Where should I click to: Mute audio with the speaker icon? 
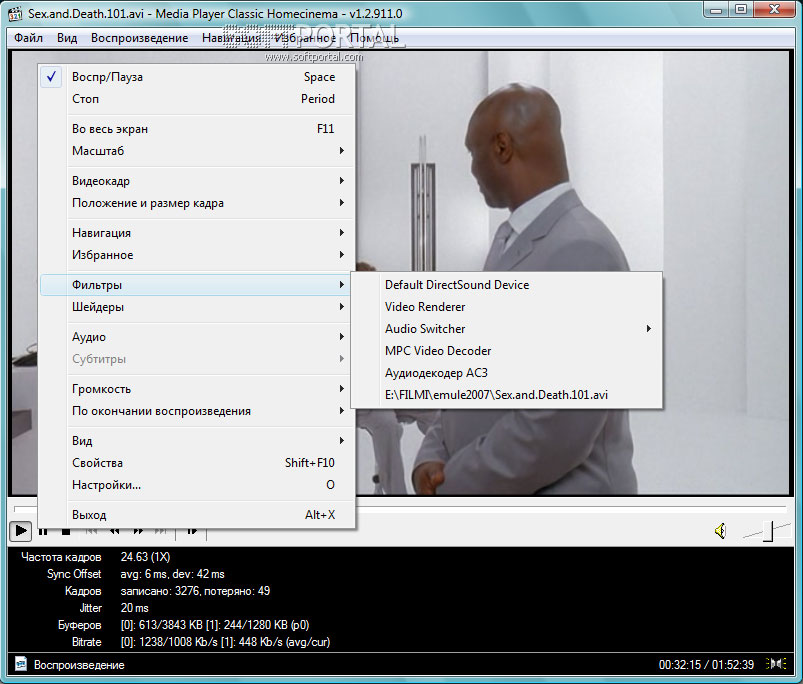[x=721, y=531]
